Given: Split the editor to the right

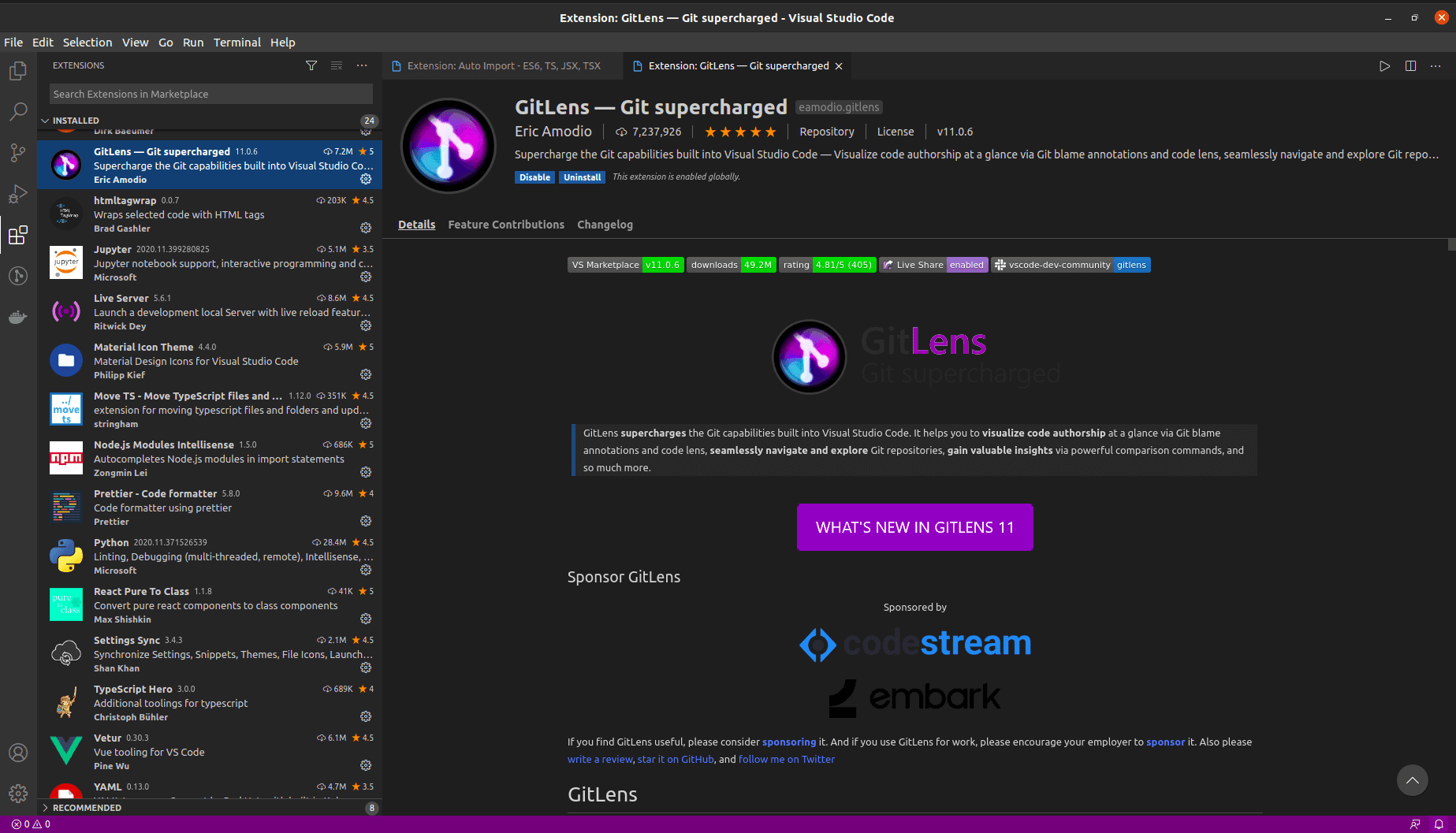Looking at the screenshot, I should [1410, 66].
